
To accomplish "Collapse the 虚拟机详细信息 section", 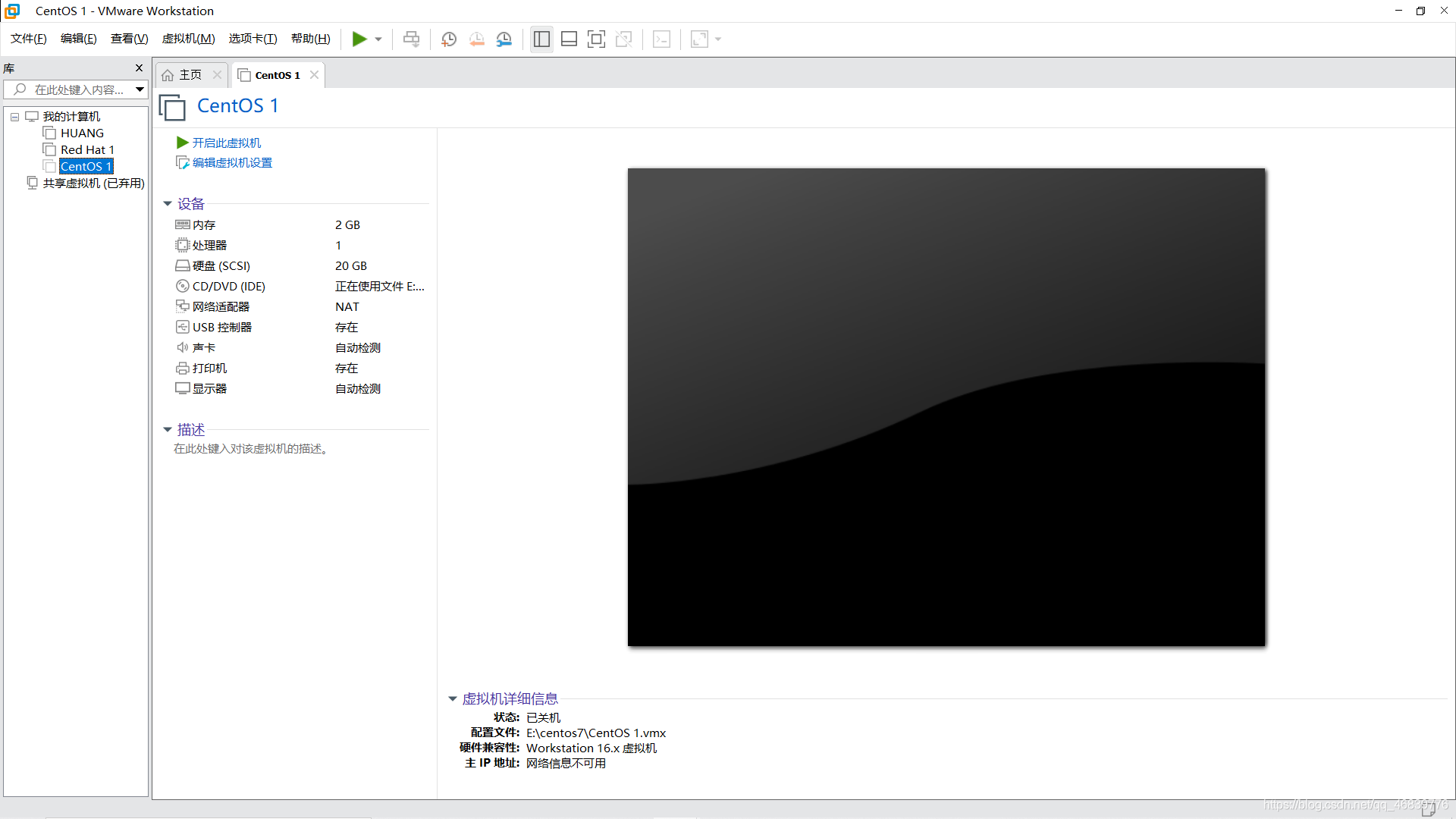I will tap(453, 699).
